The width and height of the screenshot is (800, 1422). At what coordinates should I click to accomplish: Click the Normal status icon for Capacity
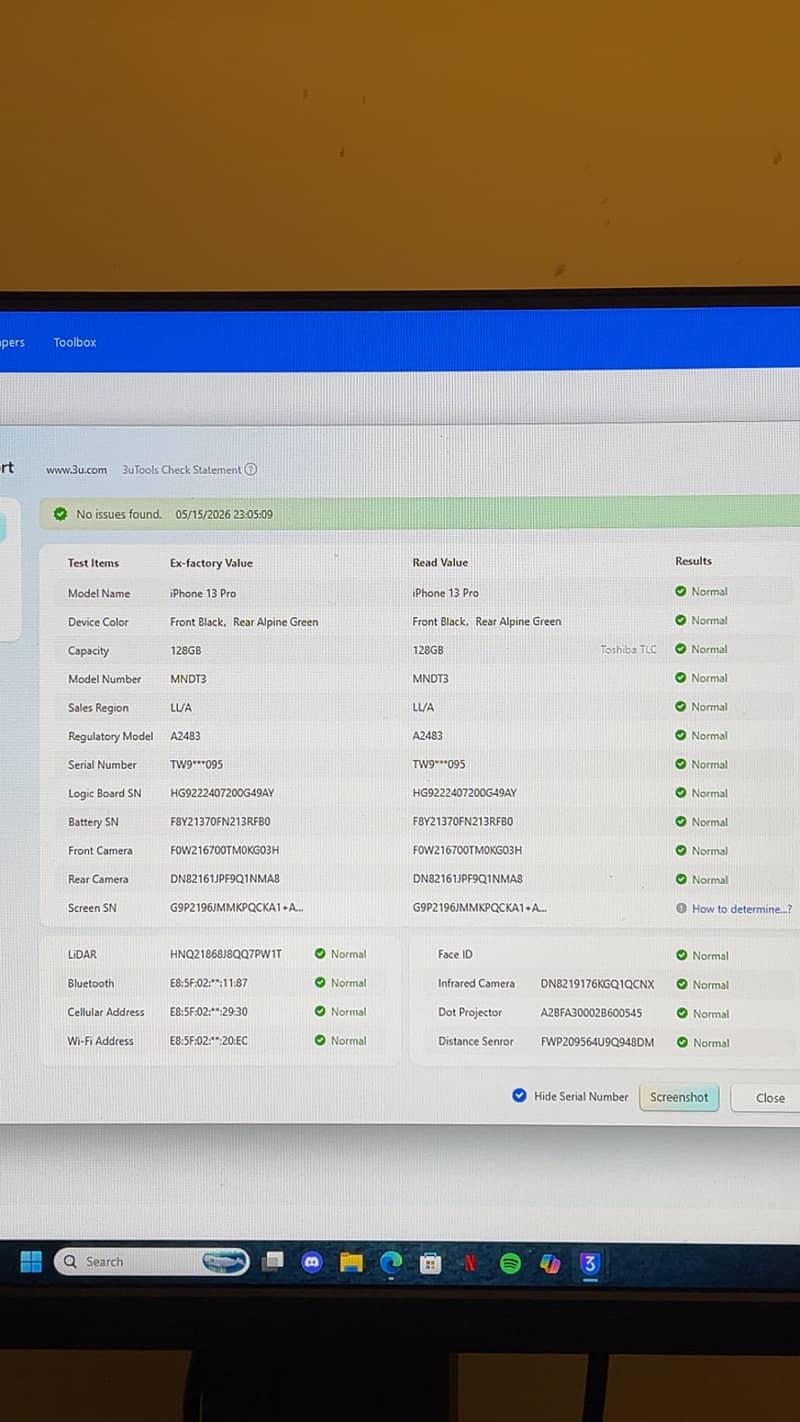[x=681, y=649]
